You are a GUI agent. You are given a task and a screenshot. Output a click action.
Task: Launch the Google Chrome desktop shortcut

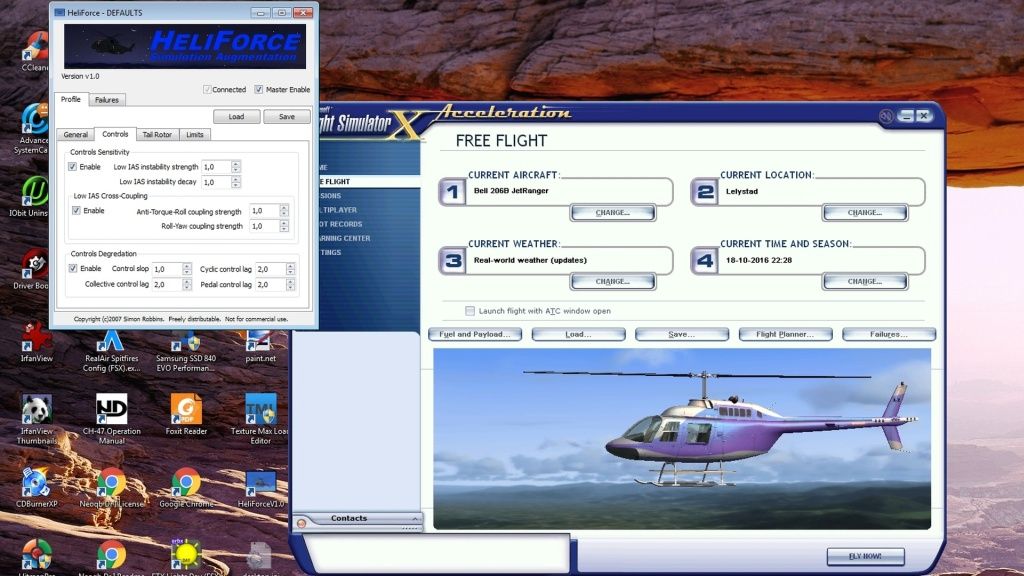(x=185, y=488)
